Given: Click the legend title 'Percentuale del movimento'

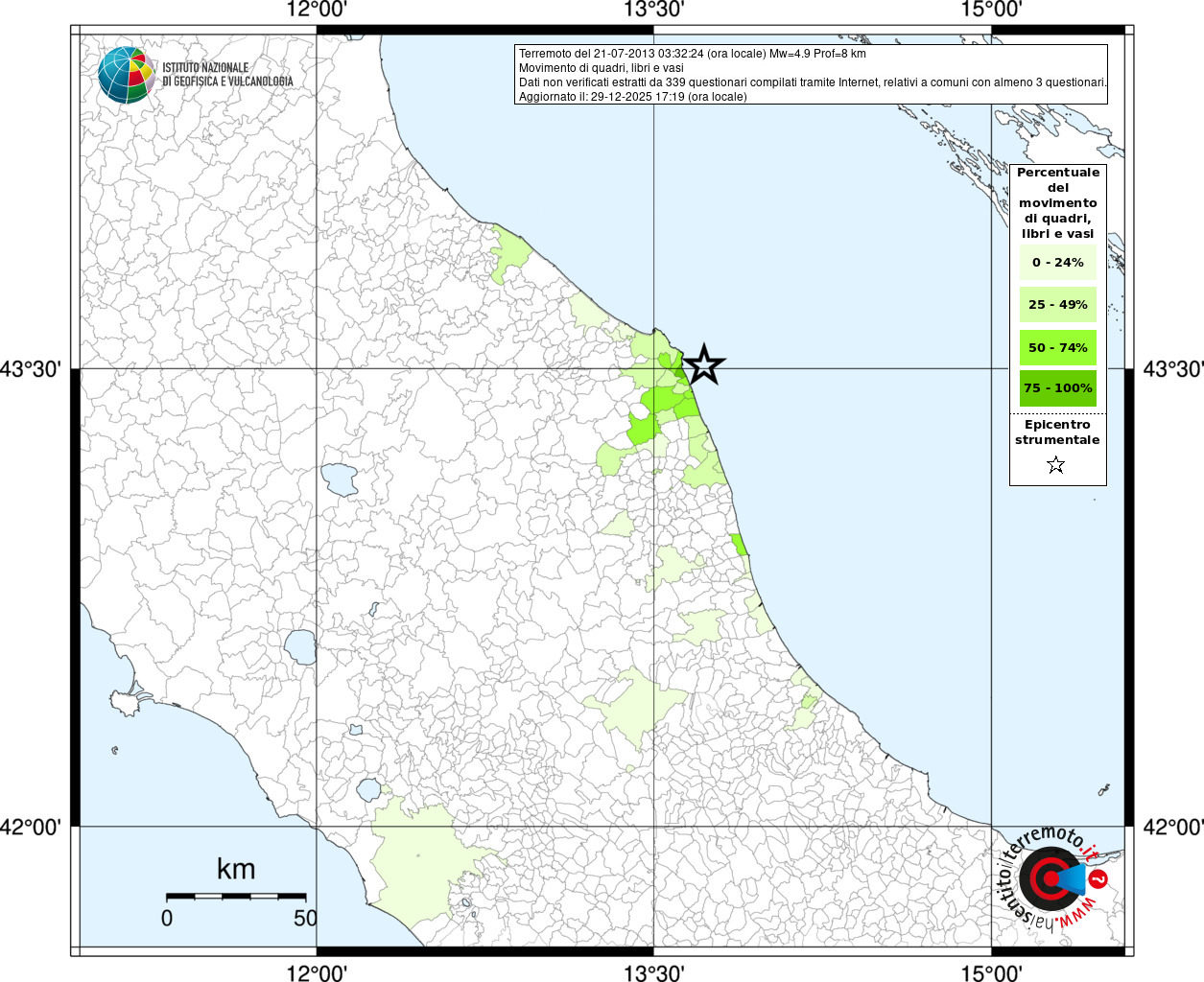Looking at the screenshot, I should pos(1057,202).
